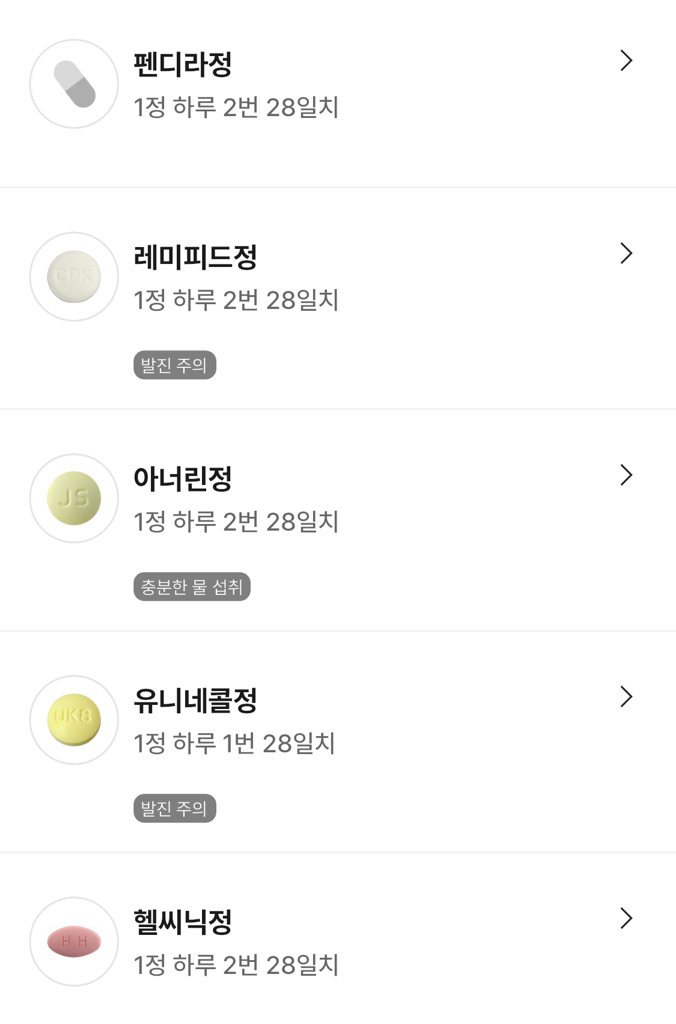Tap the 발진 주의 tag under 유니네콜정
Viewport: 676px width, 1024px height.
pyautogui.click(x=175, y=809)
